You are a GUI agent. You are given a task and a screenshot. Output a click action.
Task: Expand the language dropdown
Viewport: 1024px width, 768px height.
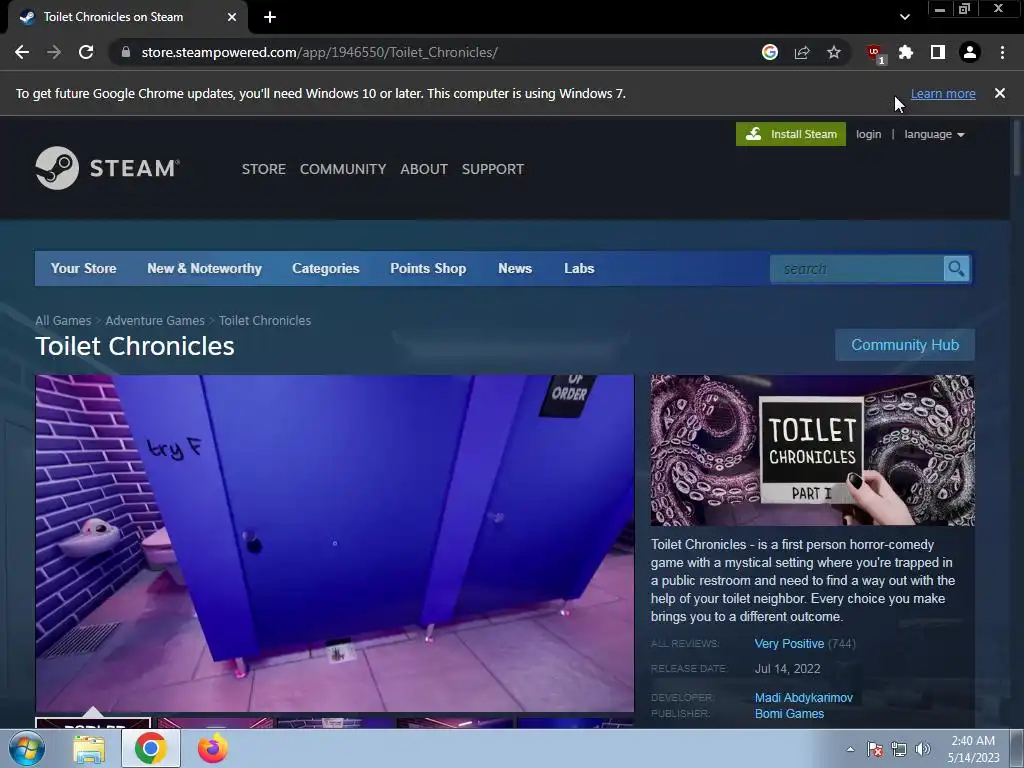(x=934, y=134)
